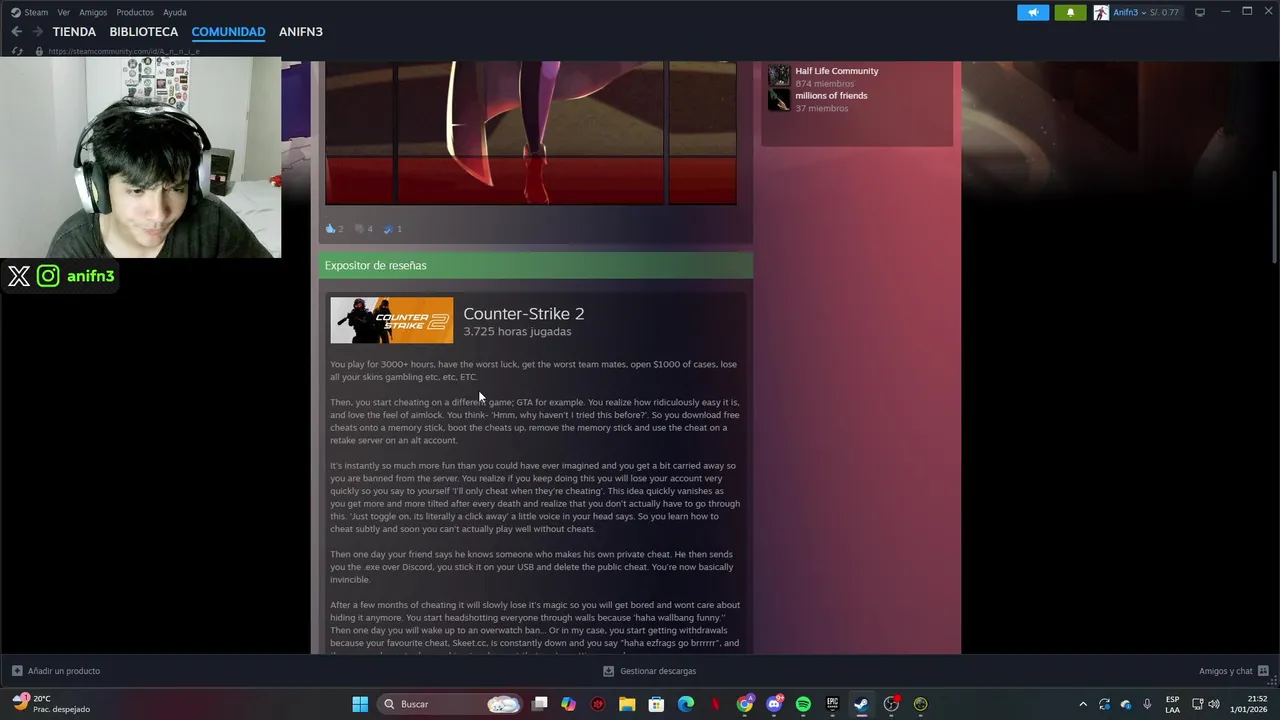Select the COMUNIDAD tab

coord(228,32)
